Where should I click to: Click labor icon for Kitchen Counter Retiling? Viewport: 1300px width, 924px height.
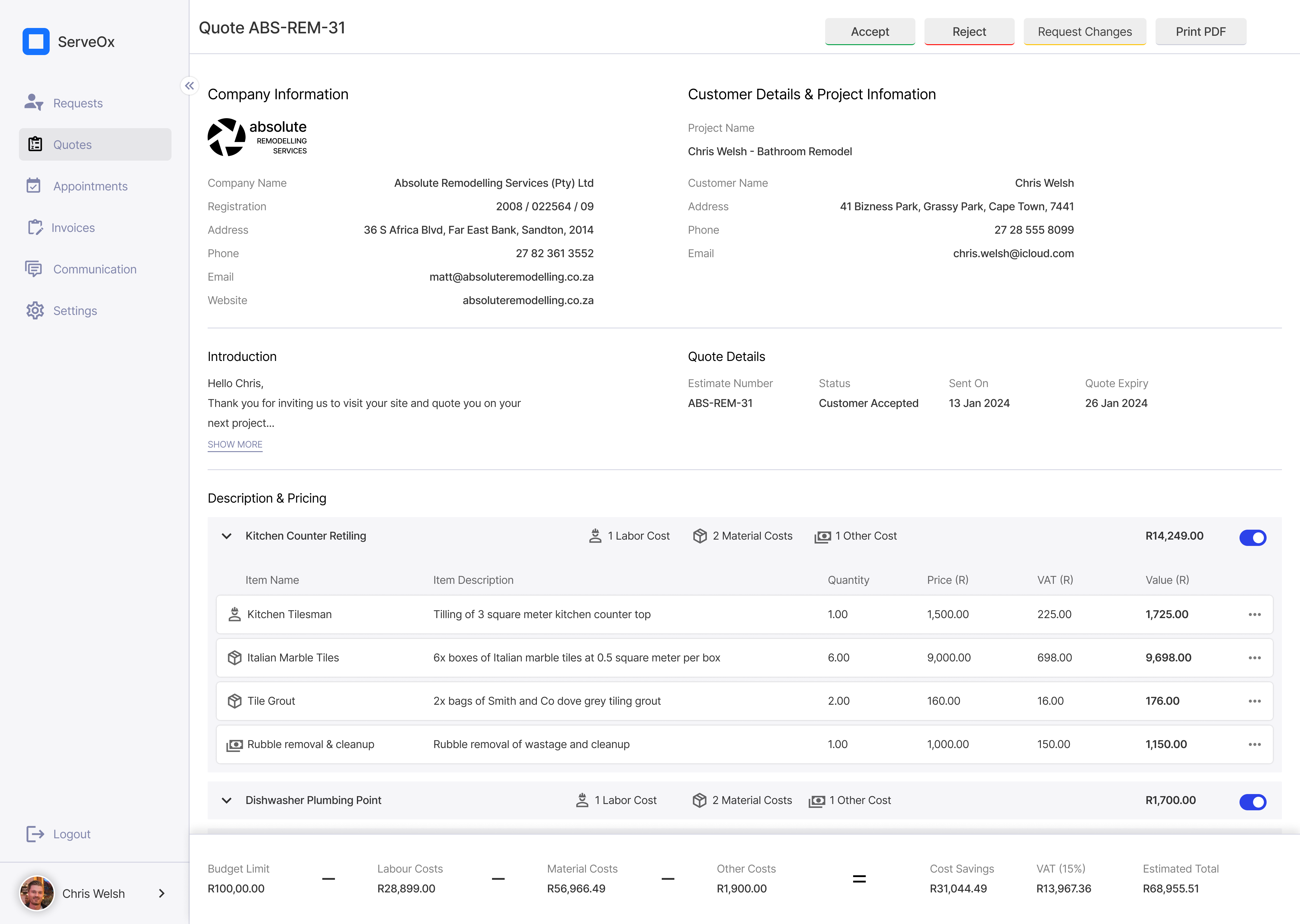click(595, 536)
